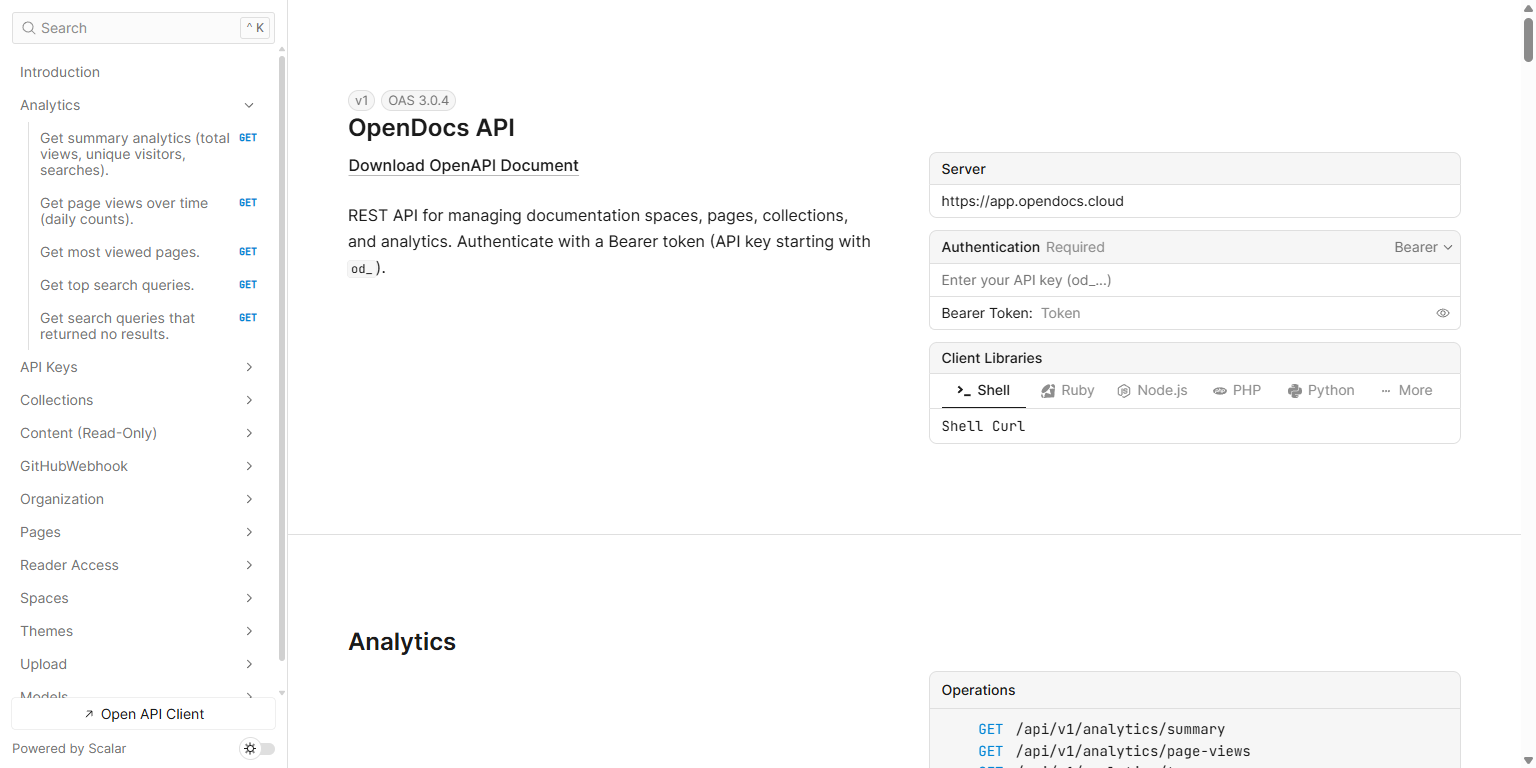Expand the Content (Read-Only) section
Viewport: 1536px width, 768px height.
pyautogui.click(x=249, y=433)
